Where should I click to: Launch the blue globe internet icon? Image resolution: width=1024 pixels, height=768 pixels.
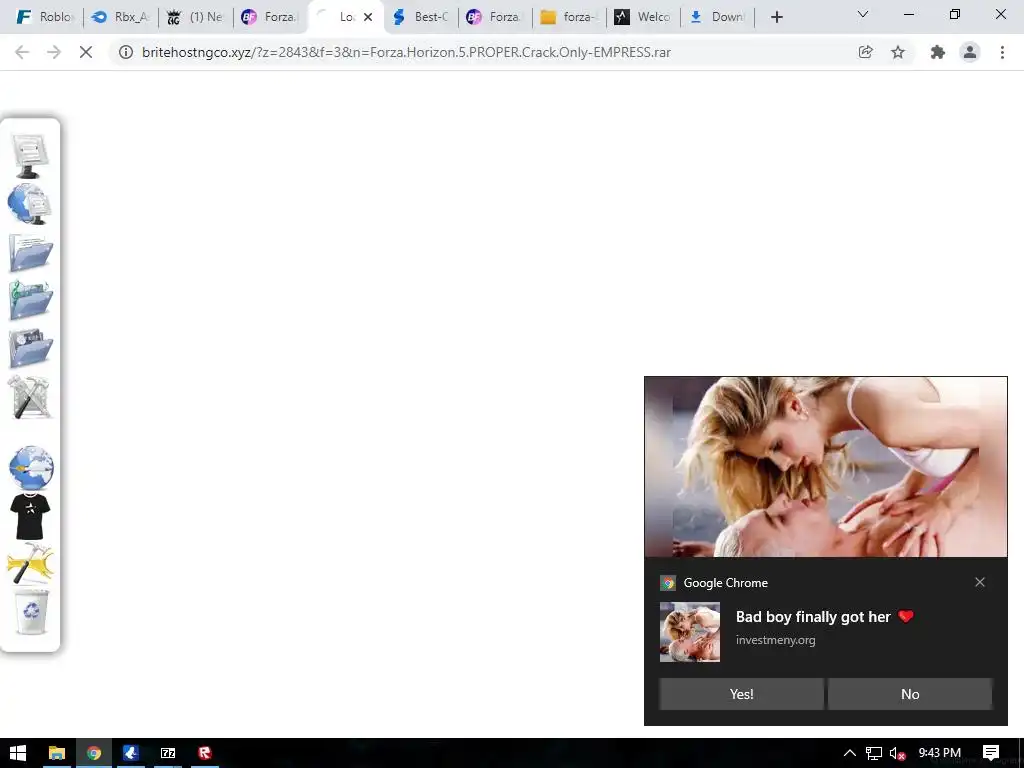pos(31,468)
